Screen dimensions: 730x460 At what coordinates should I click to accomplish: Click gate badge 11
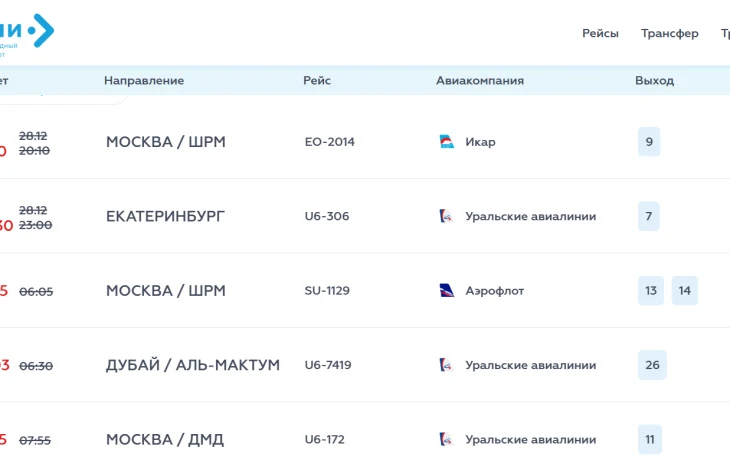pos(650,440)
